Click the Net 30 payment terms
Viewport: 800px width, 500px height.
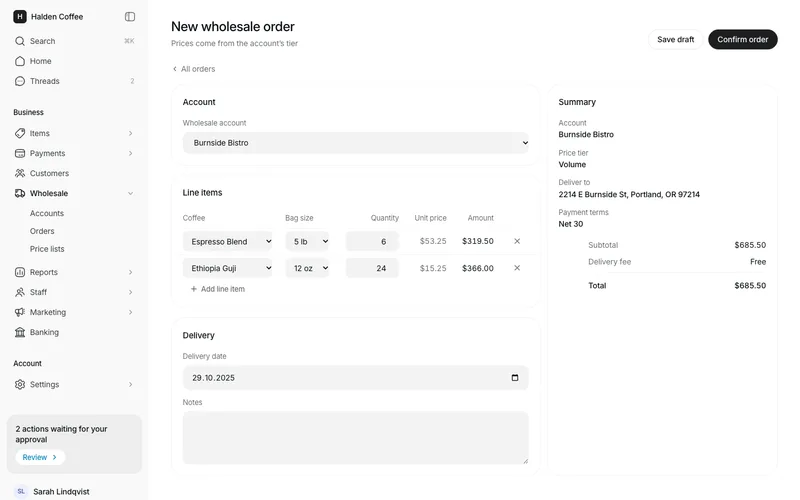pos(570,224)
